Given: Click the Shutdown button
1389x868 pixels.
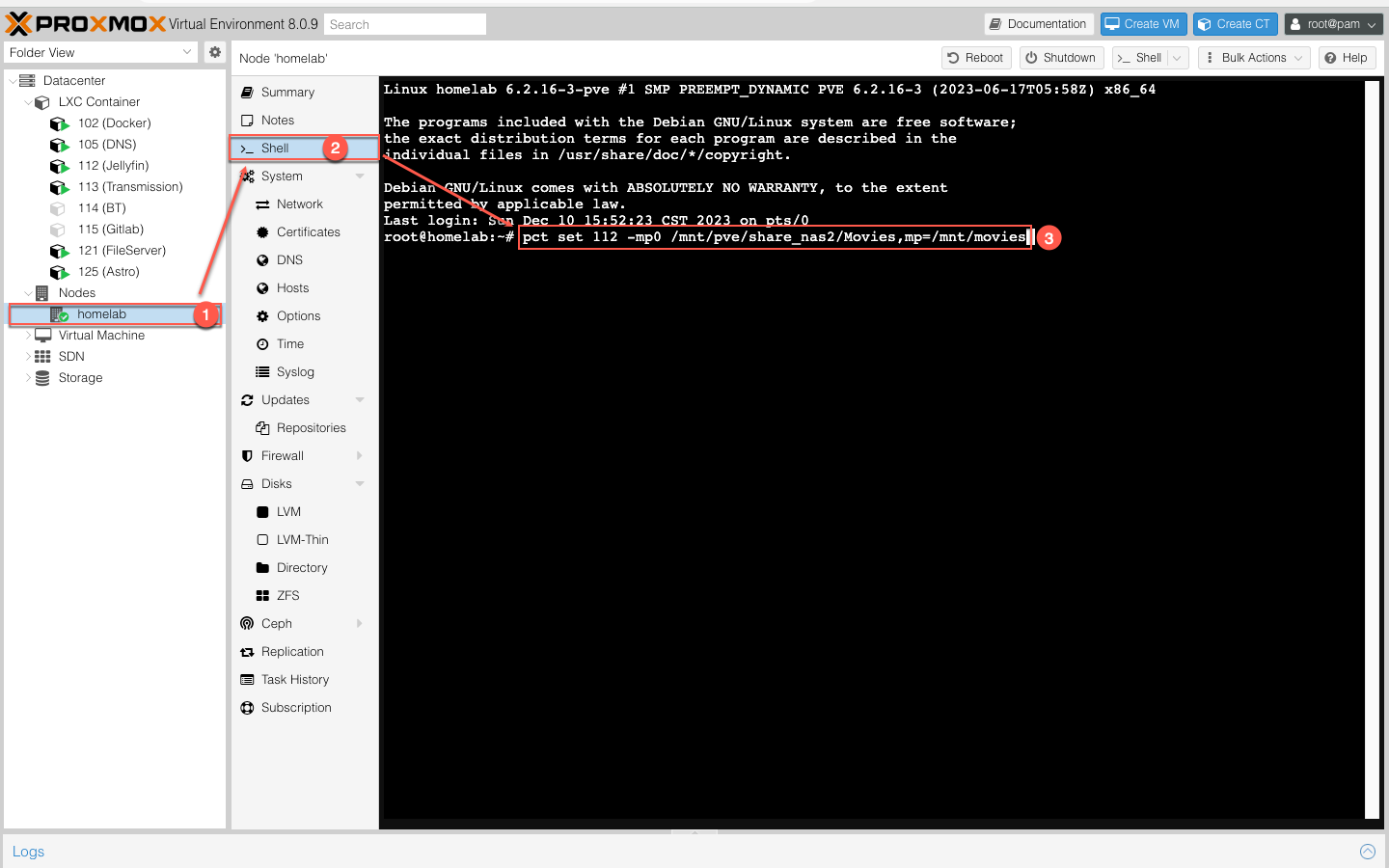Looking at the screenshot, I should point(1060,58).
